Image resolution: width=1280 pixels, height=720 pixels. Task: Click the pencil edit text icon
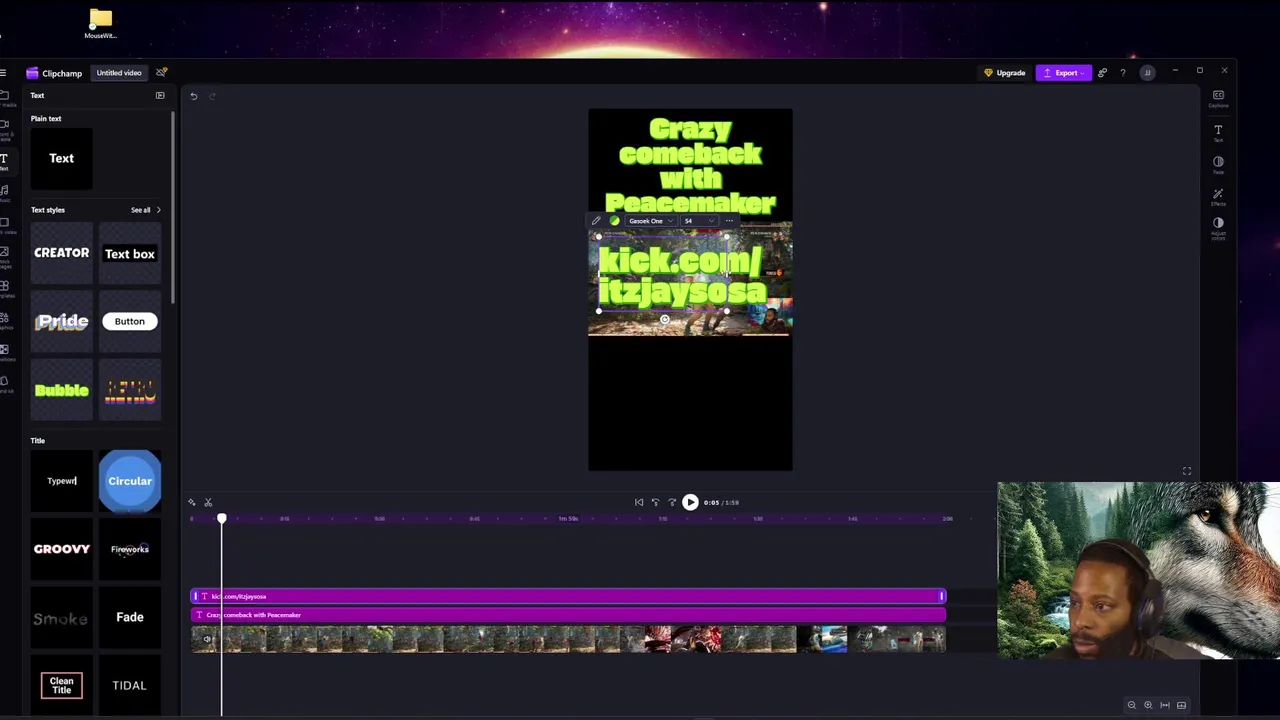point(596,221)
